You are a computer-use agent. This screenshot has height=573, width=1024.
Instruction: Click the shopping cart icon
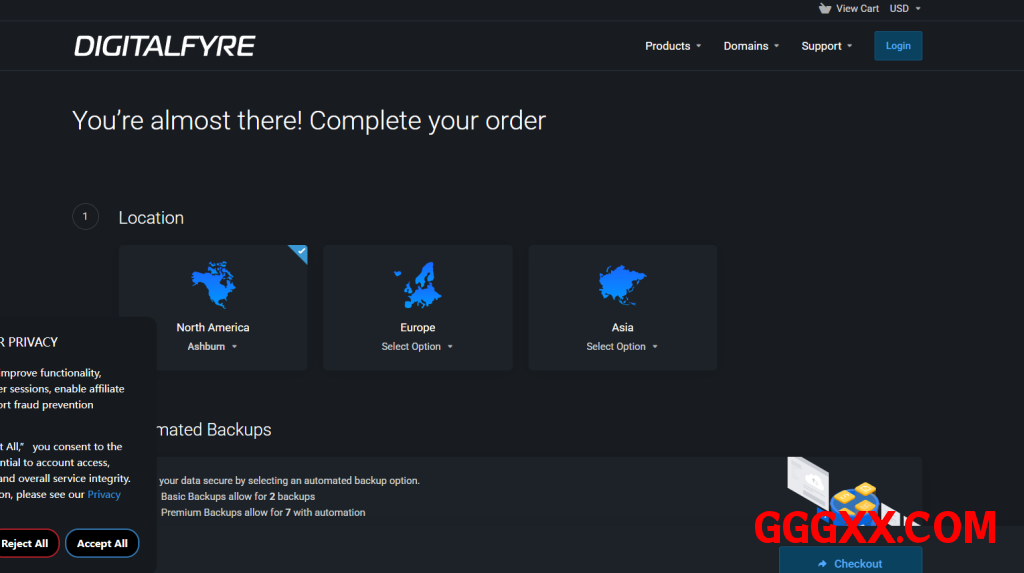click(x=824, y=8)
